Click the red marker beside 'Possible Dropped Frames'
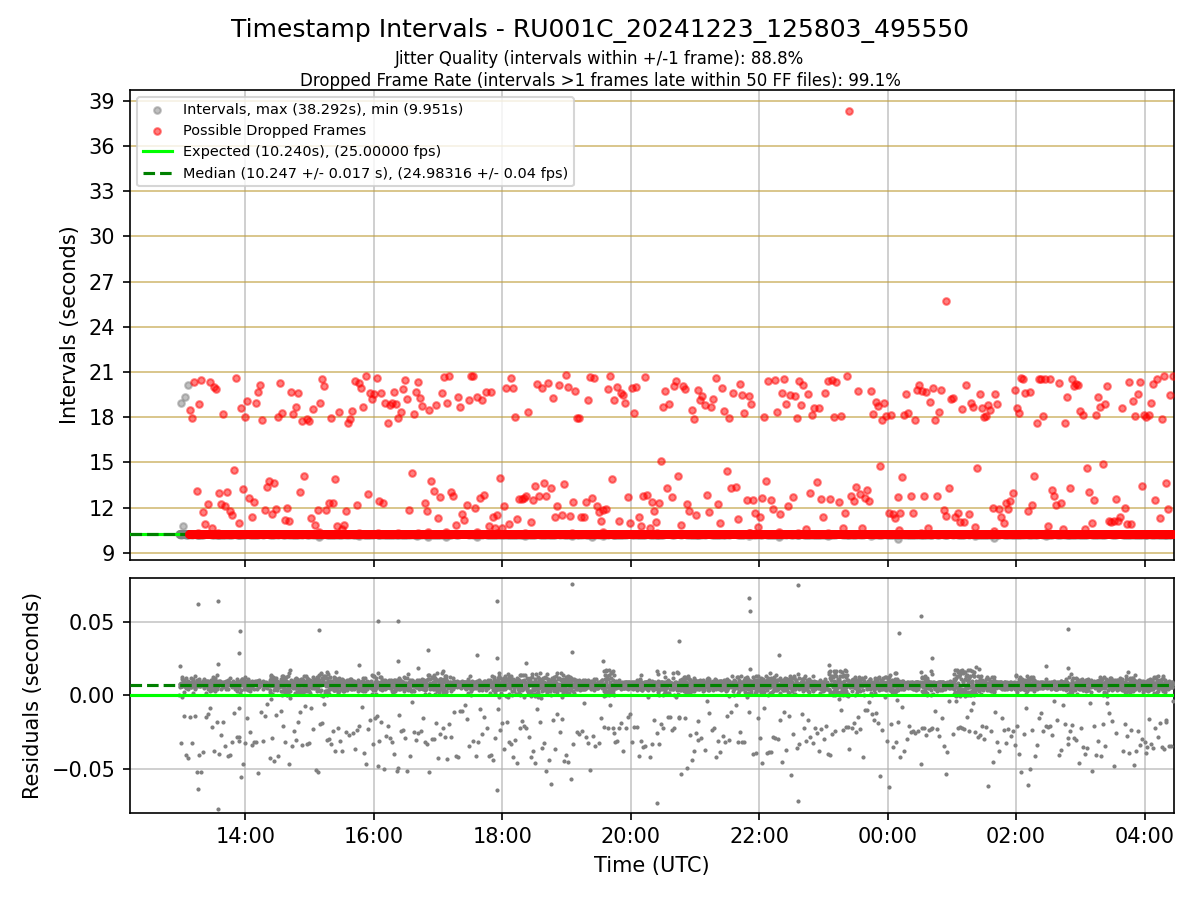 pos(156,130)
